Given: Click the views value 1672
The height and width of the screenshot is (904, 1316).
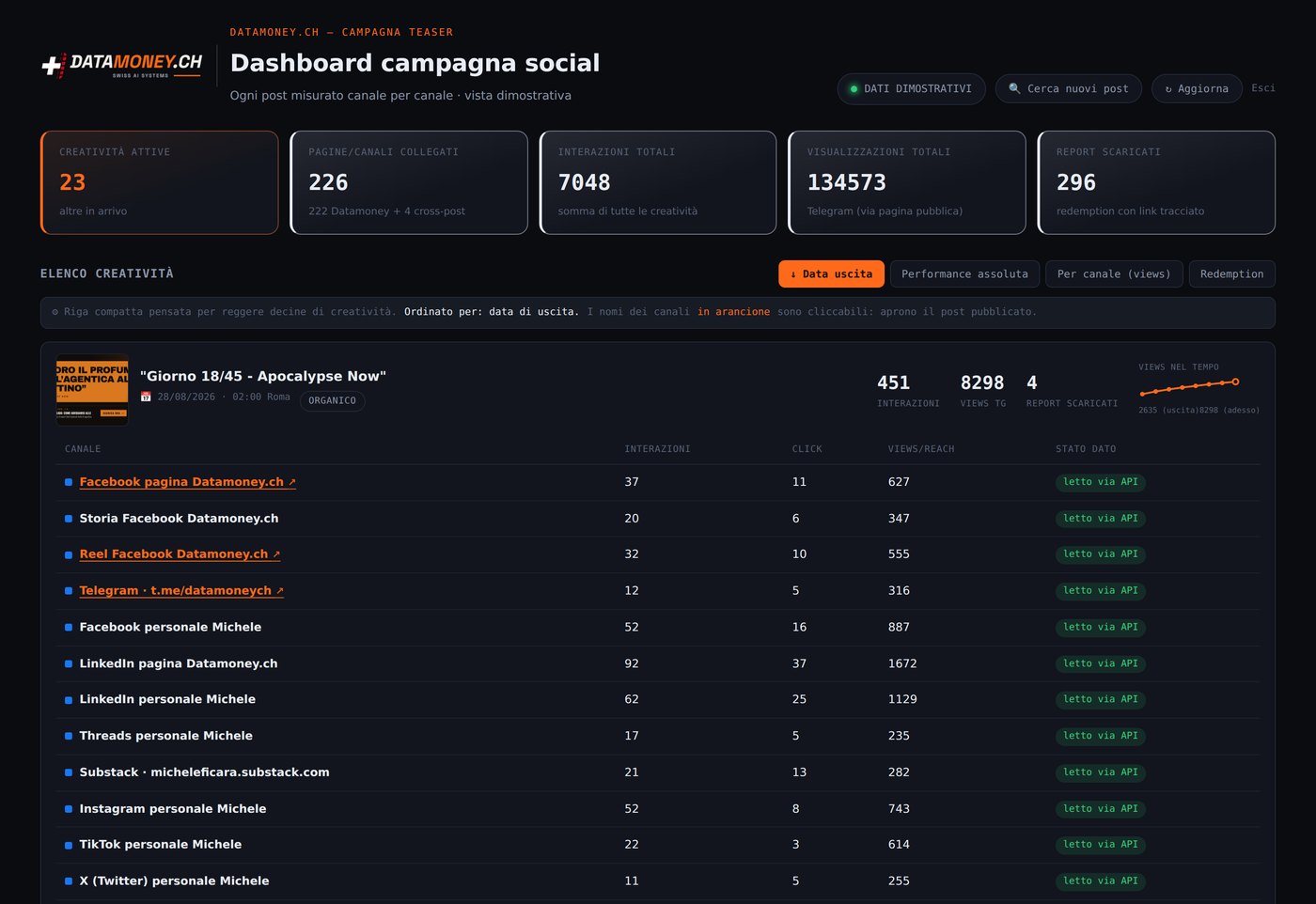Looking at the screenshot, I should pos(902,664).
